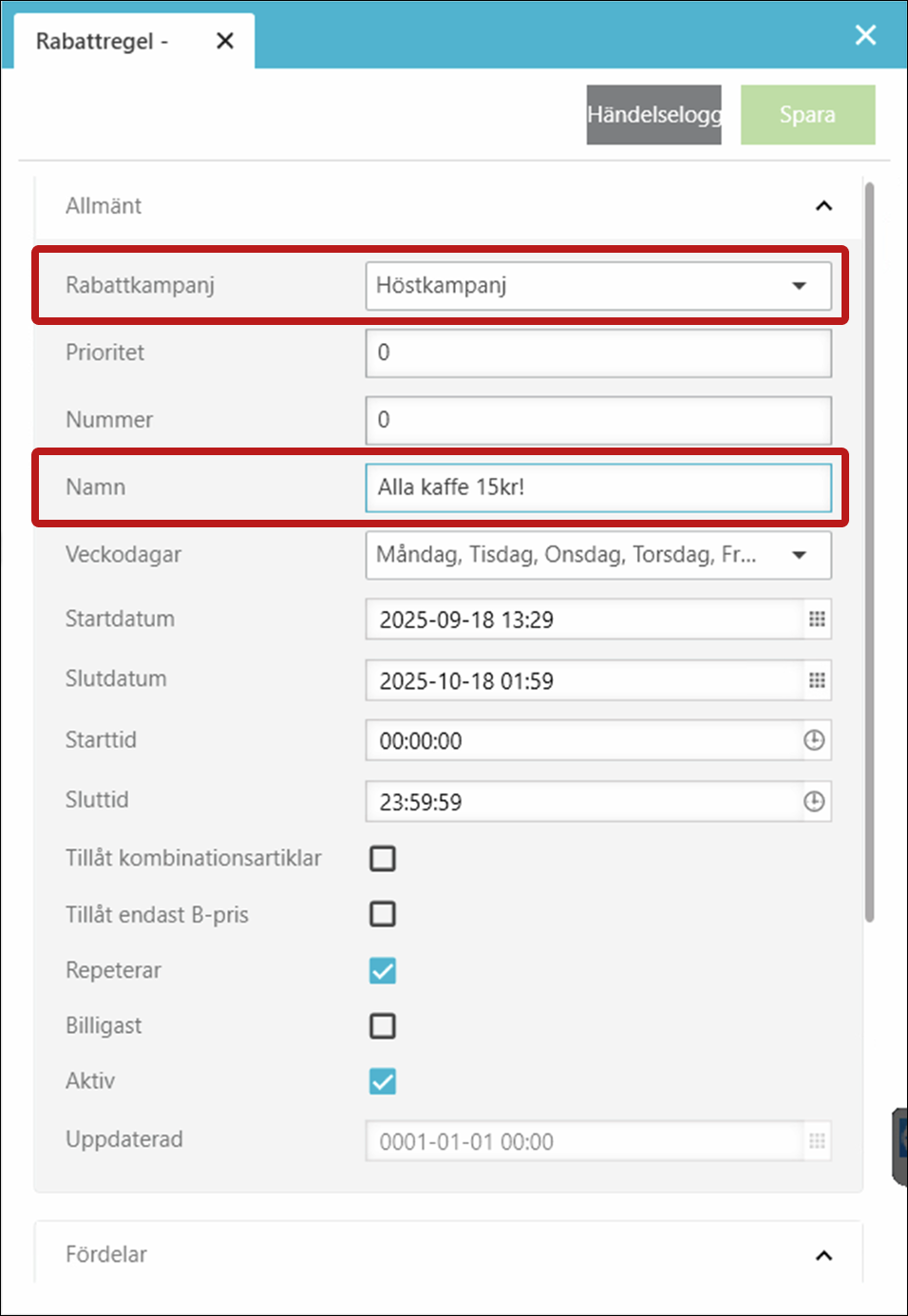Screen dimensions: 908x1316
Task: Disable the Aktiv checkbox
Action: click(383, 1081)
